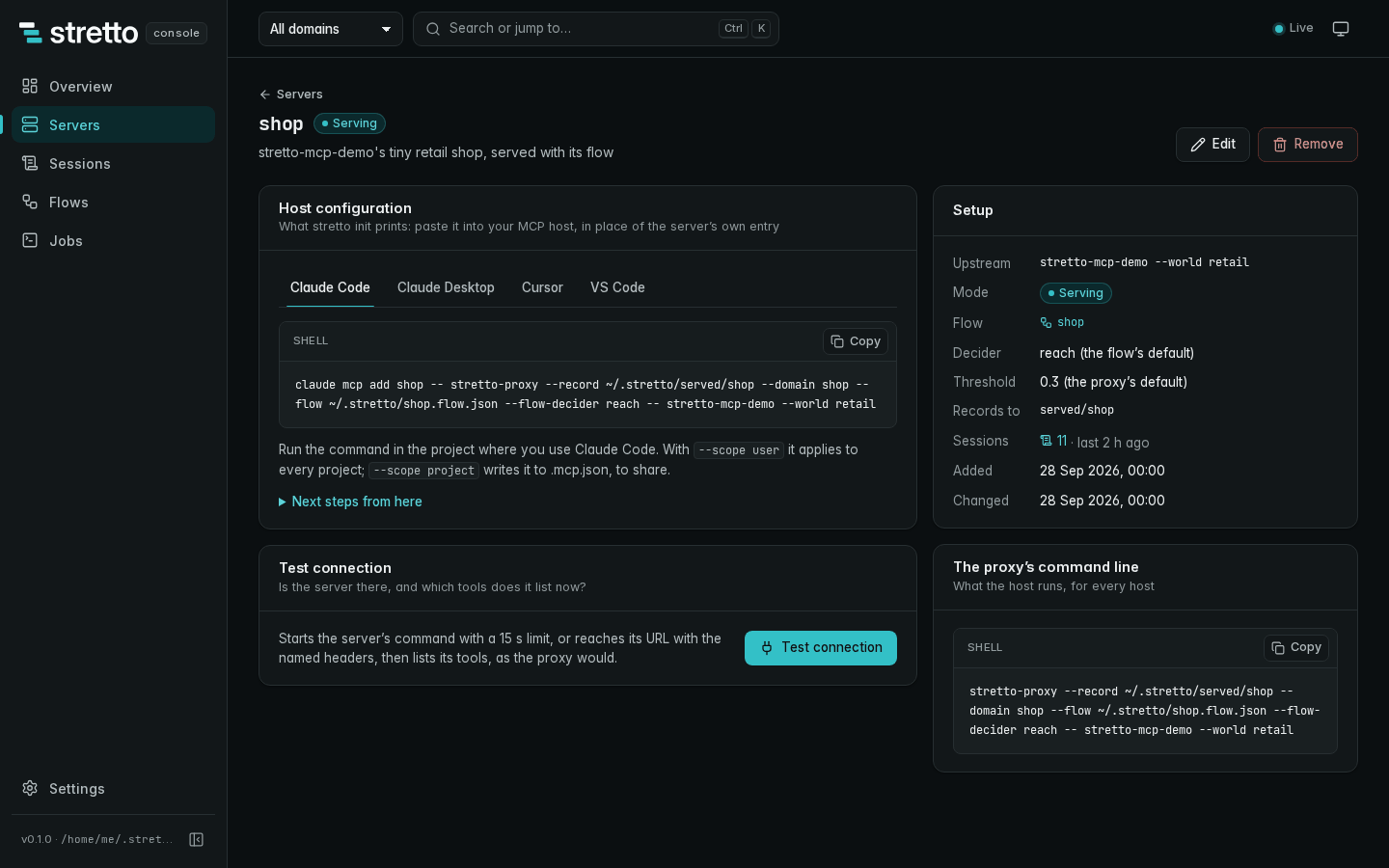
Task: Click the copy icon in proxy command line shell
Action: point(1278,648)
